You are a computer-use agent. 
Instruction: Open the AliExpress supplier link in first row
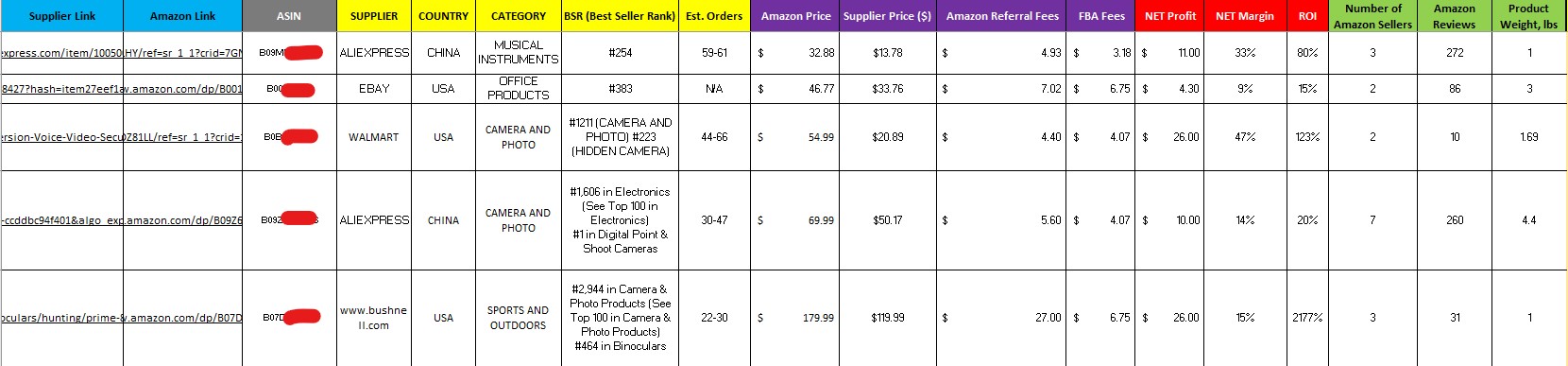61,53
